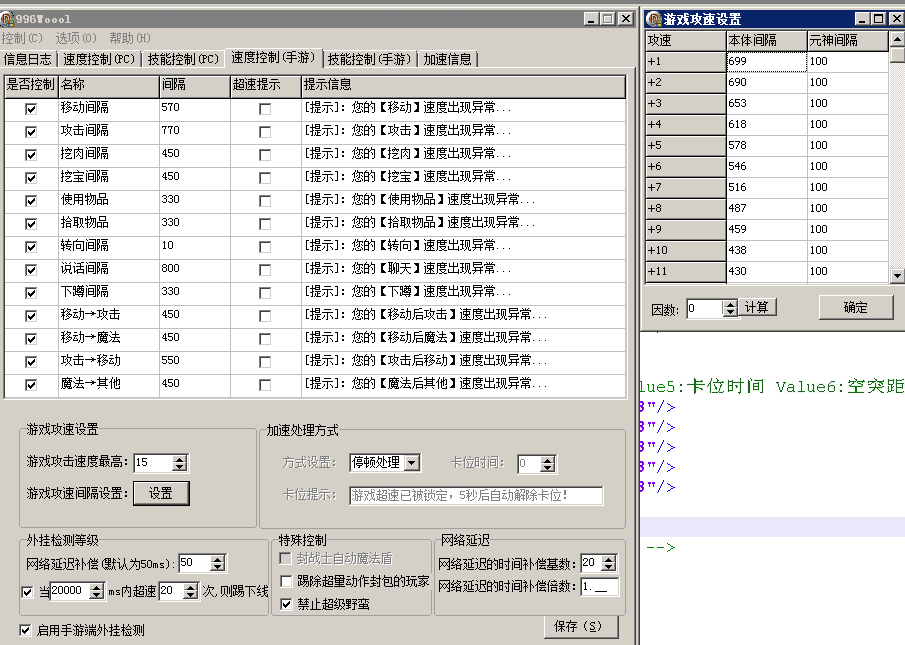Decrease 游戏攻击速度最高 spinner value
This screenshot has height=645, width=905.
click(x=179, y=466)
